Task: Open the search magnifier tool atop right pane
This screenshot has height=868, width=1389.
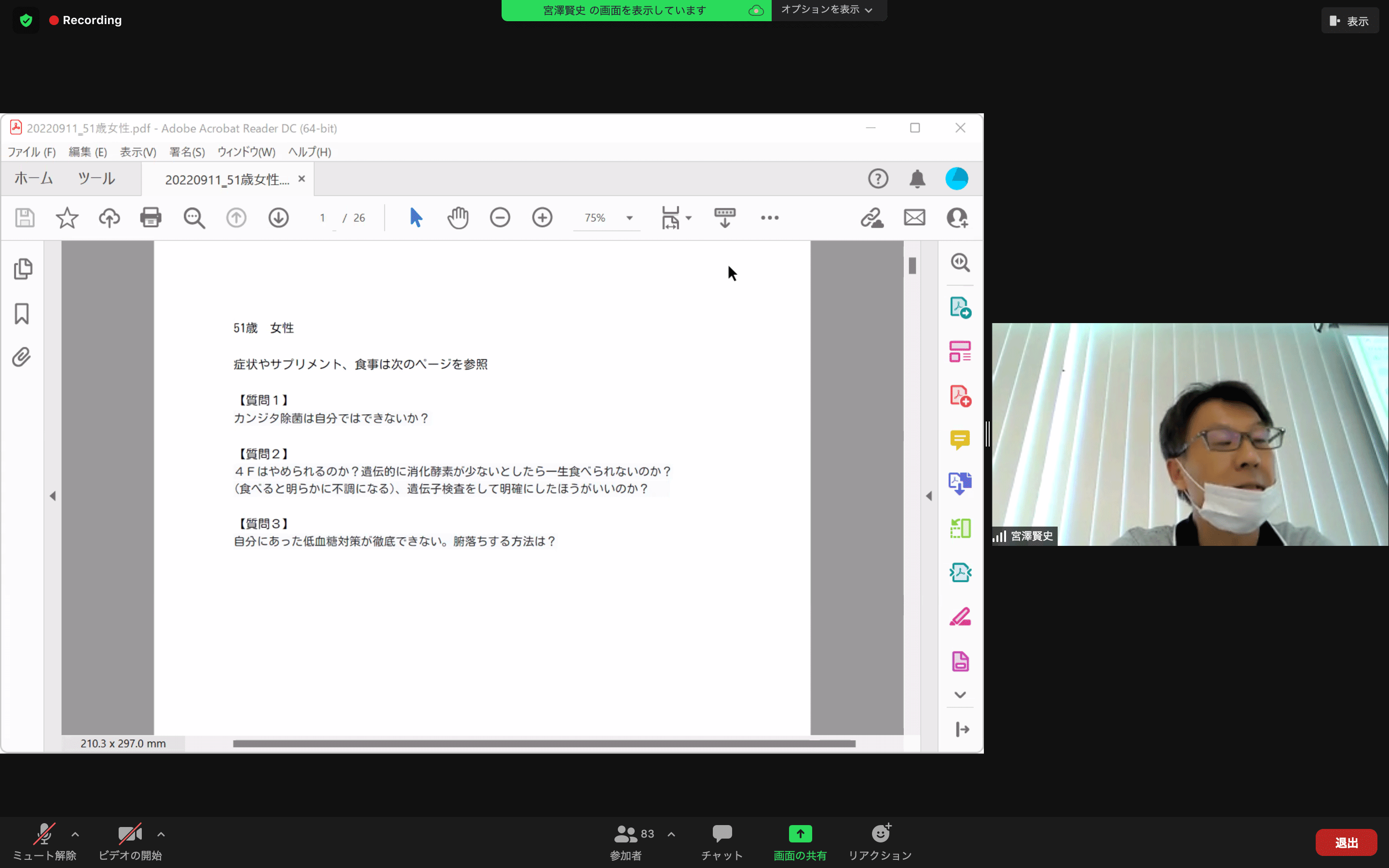Action: (960, 263)
